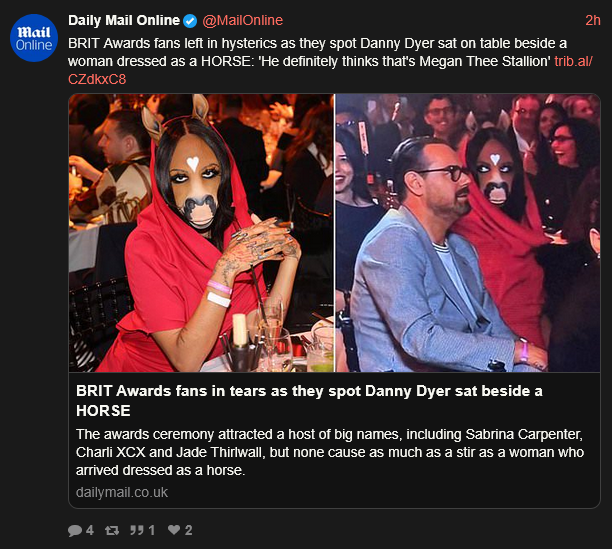612x549 pixels.
Task: Click the 2h timestamp
Action: pos(592,20)
